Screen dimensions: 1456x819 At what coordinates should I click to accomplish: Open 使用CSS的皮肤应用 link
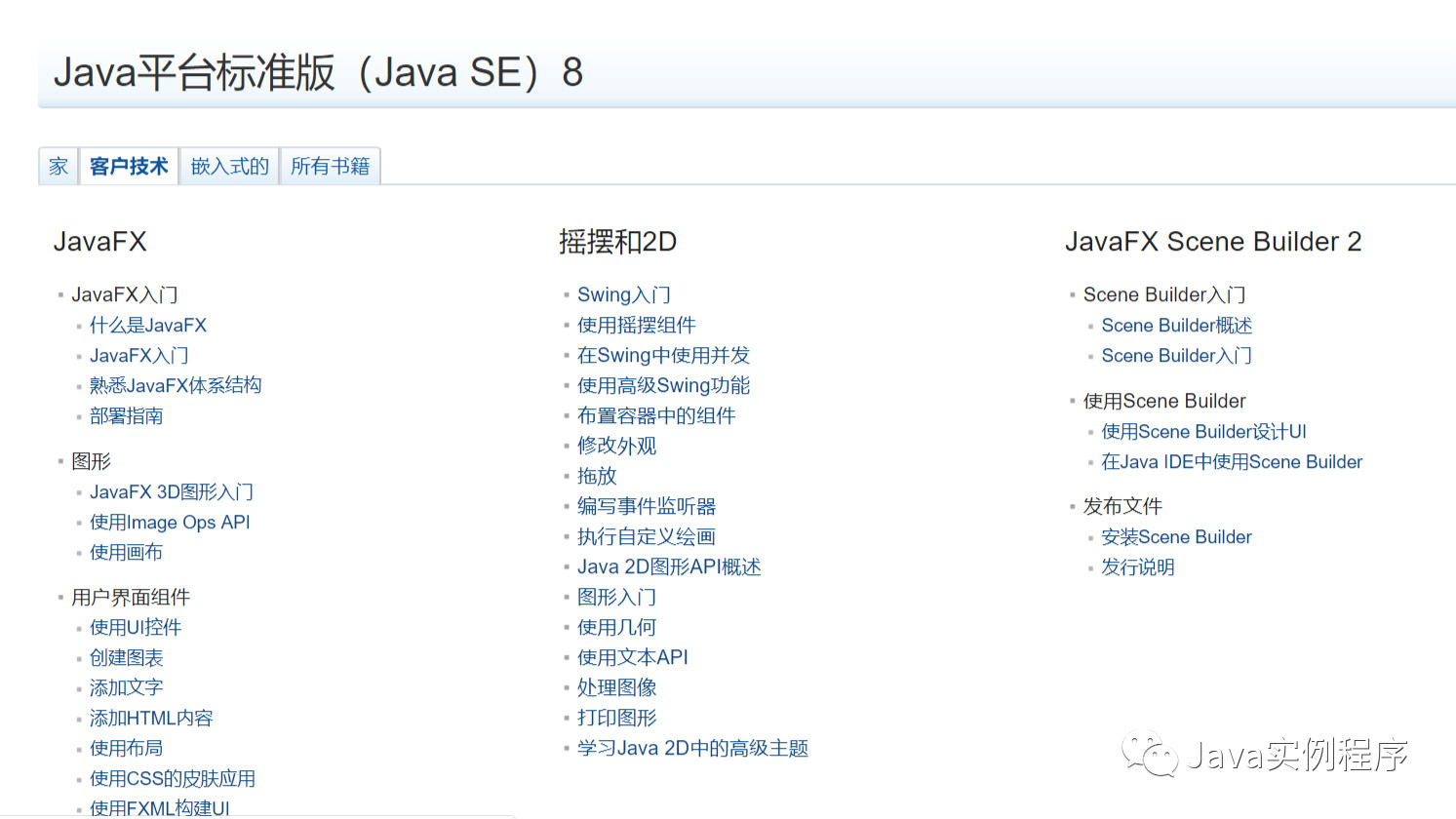point(173,779)
